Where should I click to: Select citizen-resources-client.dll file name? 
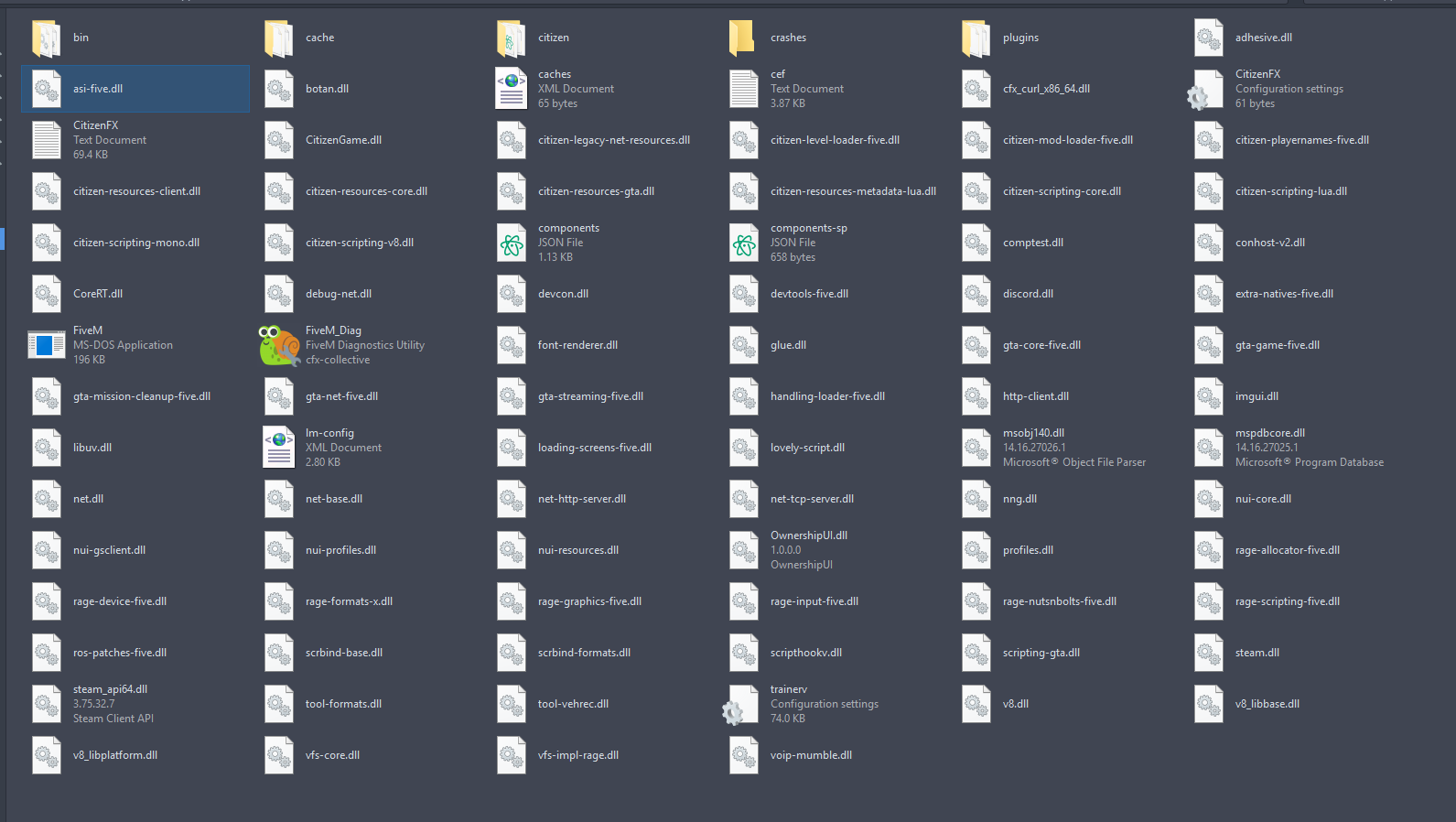136,191
